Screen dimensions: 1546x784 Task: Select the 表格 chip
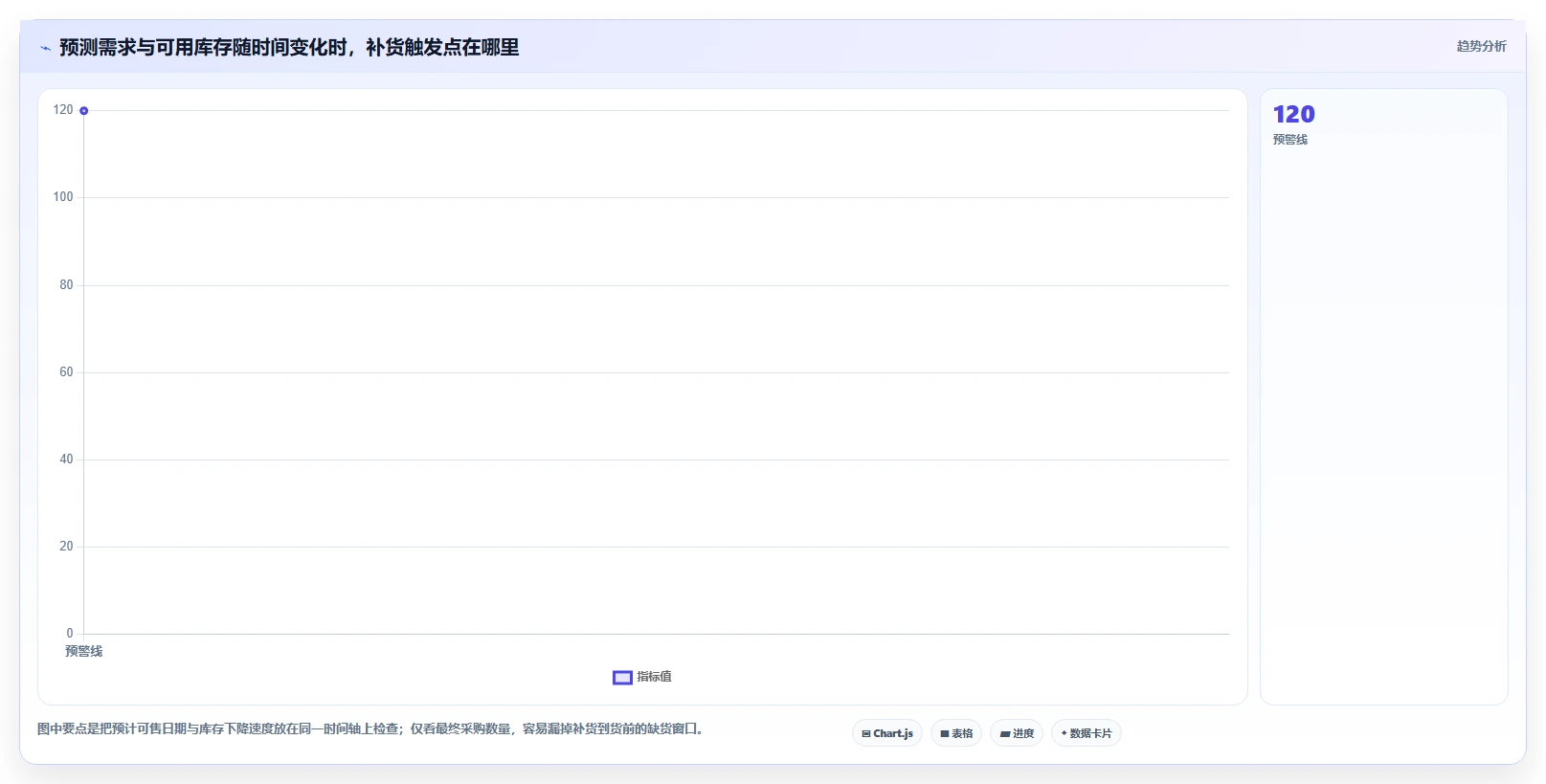[956, 733]
